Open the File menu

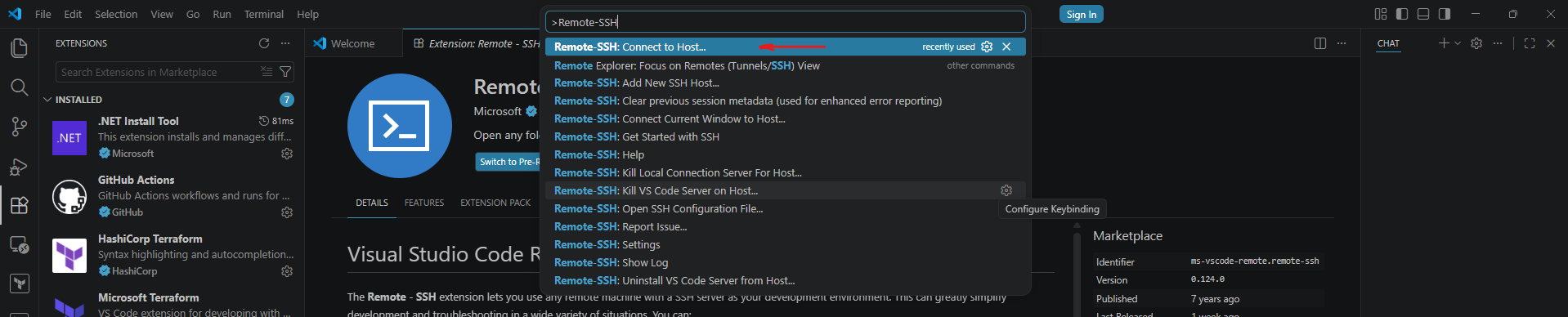coord(43,14)
